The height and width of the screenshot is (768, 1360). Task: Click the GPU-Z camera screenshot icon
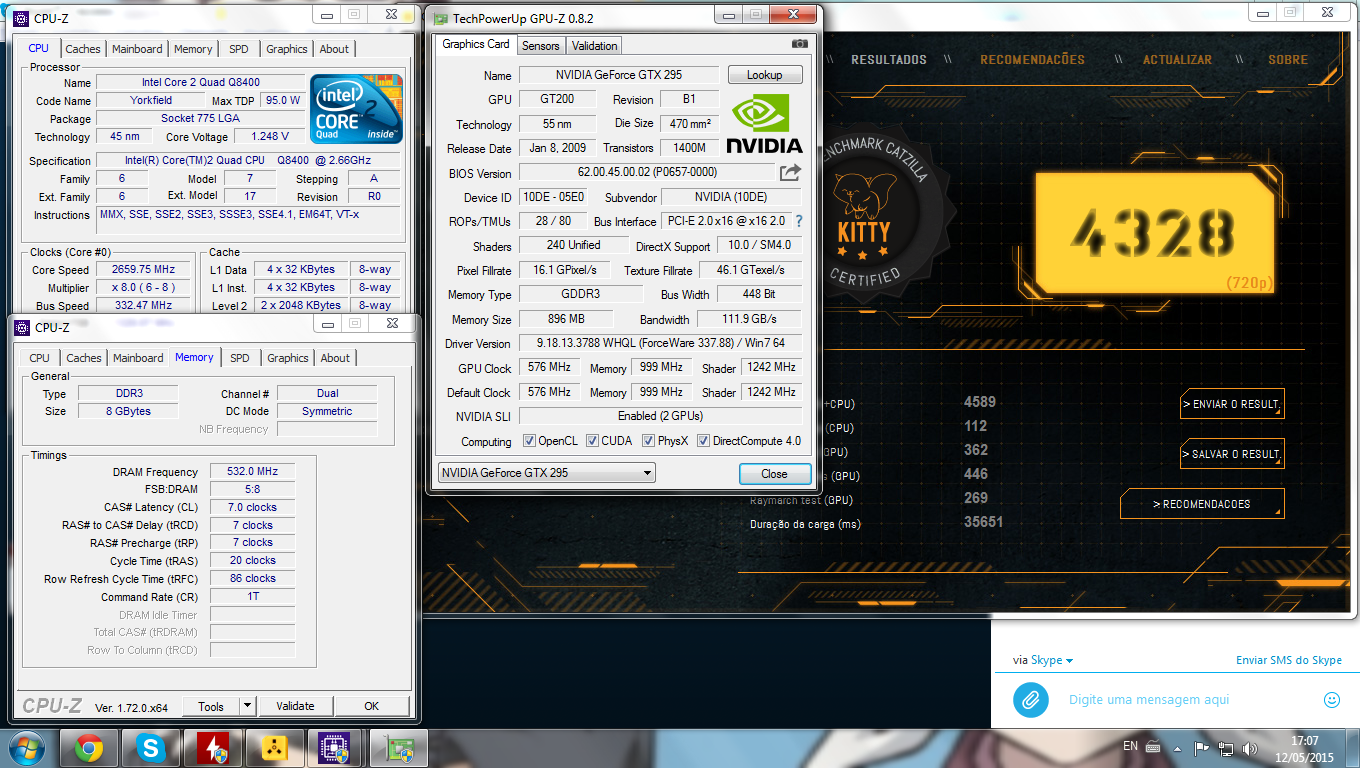click(799, 44)
